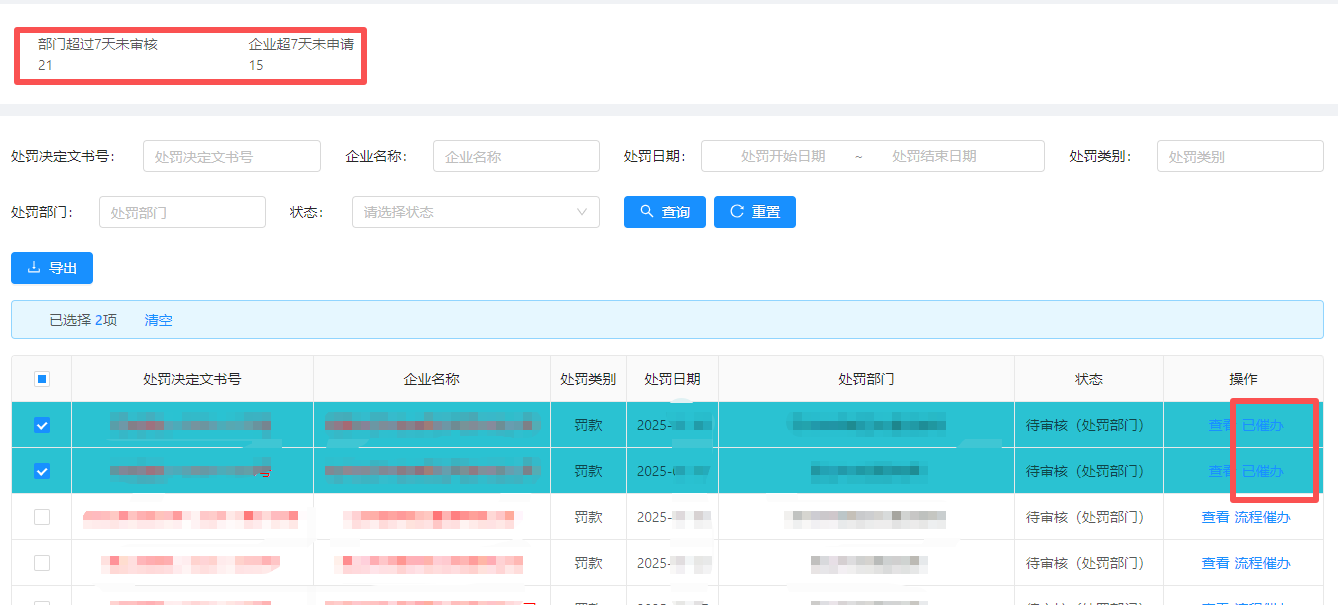This screenshot has height=605, width=1338.
Task: Check the fourth table row checkbox
Action: pyautogui.click(x=42, y=563)
